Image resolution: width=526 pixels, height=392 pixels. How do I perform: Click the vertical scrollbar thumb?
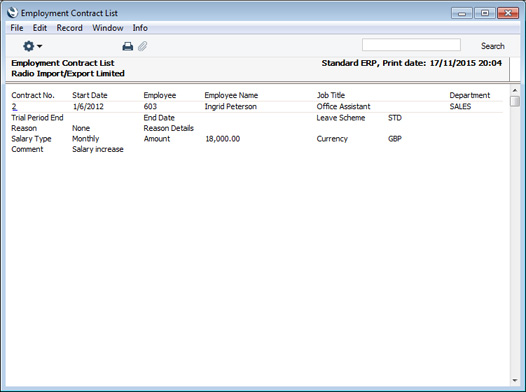(x=515, y=101)
